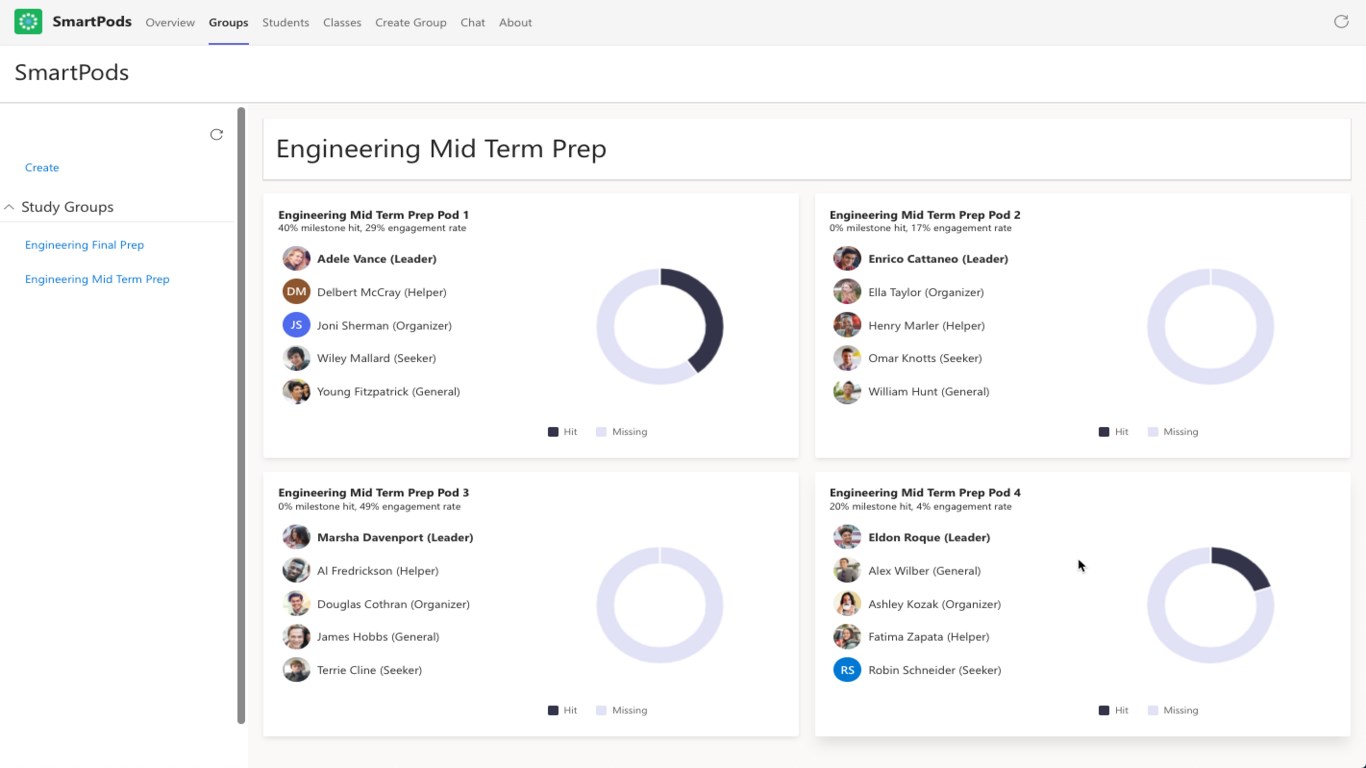Collapse the Study Groups section

(x=10, y=207)
